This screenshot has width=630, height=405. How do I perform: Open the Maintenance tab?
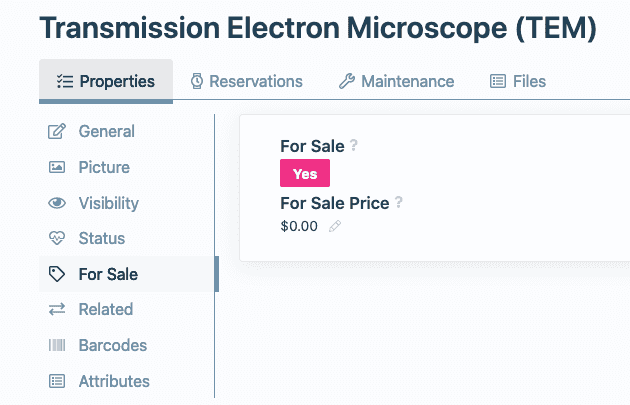[x=397, y=81]
